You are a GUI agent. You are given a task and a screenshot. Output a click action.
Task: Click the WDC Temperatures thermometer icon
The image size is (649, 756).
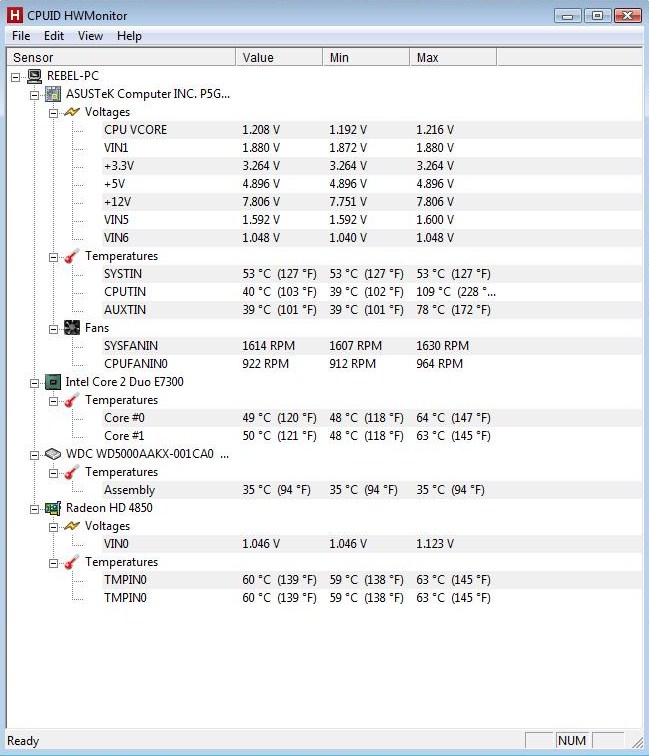72,472
